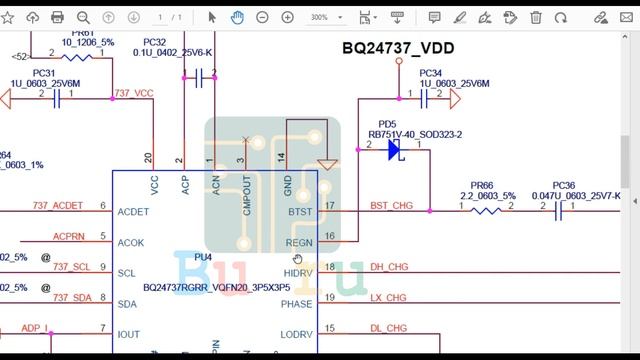Click the PC34 capacitor designator
This screenshot has height=360, width=640.
(431, 73)
